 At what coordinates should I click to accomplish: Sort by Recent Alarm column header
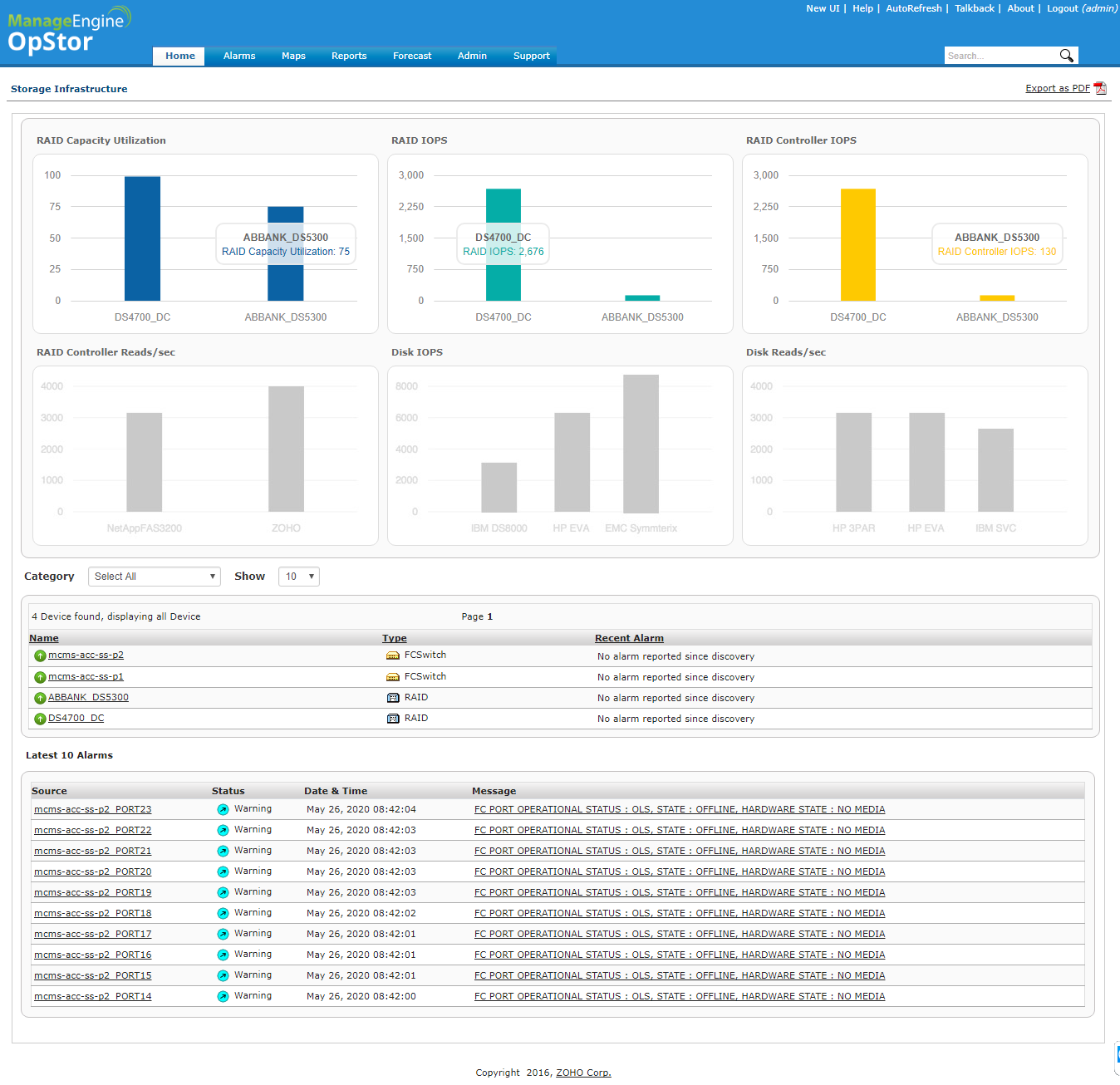tap(629, 638)
